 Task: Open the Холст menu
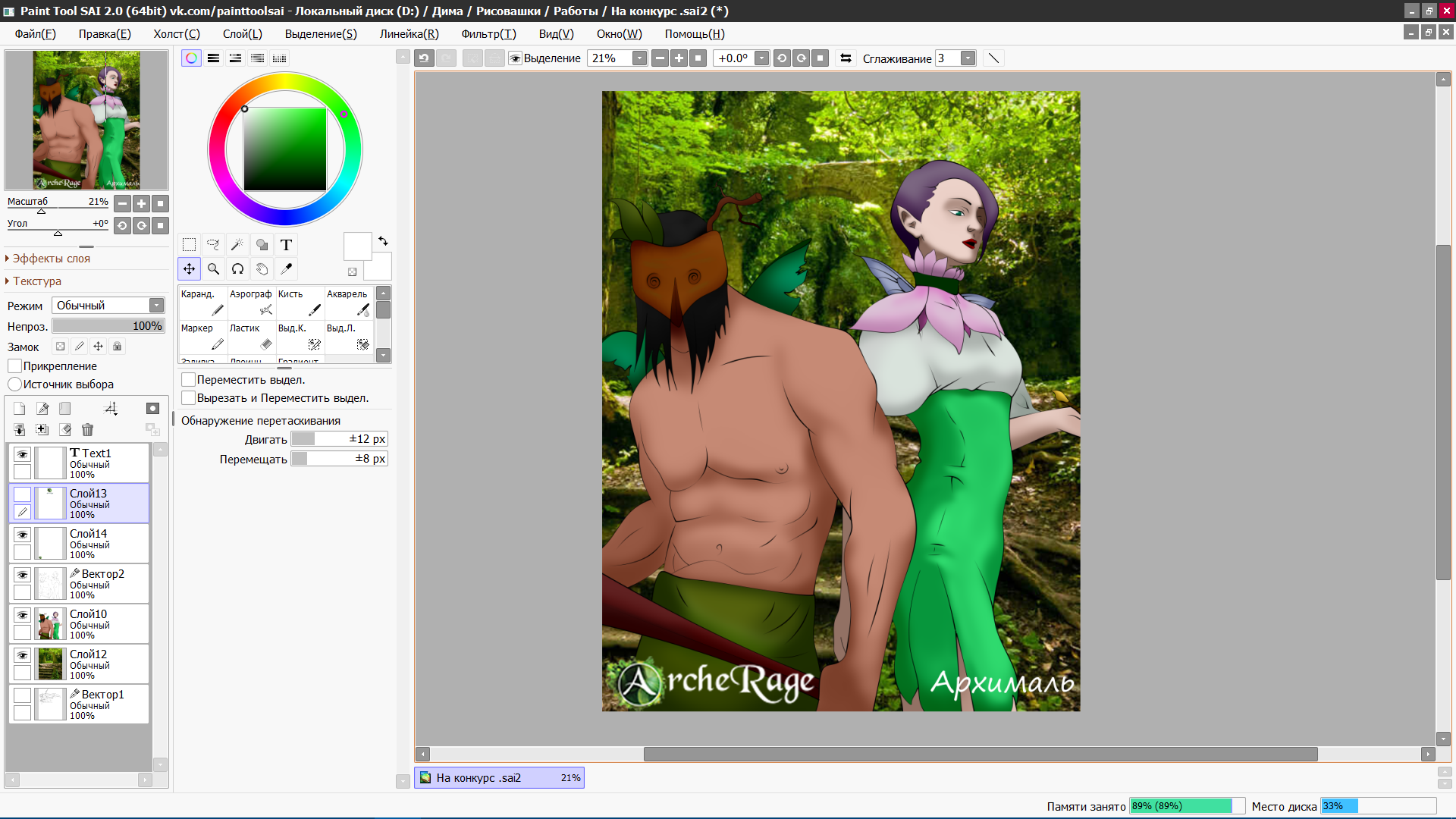(x=177, y=34)
